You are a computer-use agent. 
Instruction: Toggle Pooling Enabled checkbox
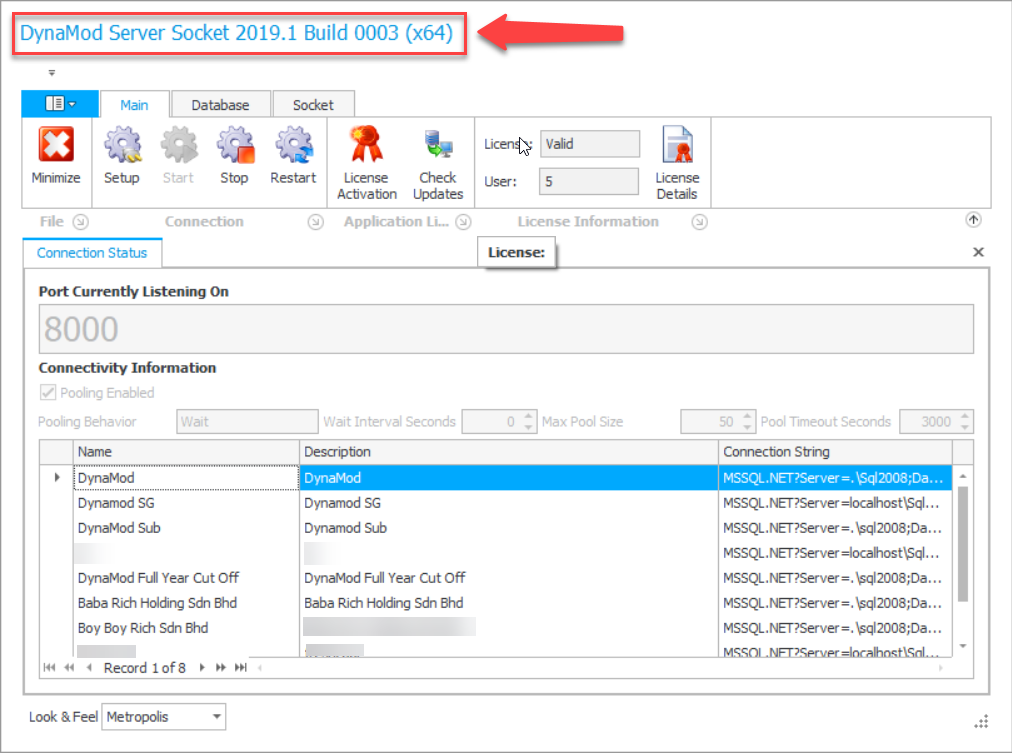coord(48,392)
